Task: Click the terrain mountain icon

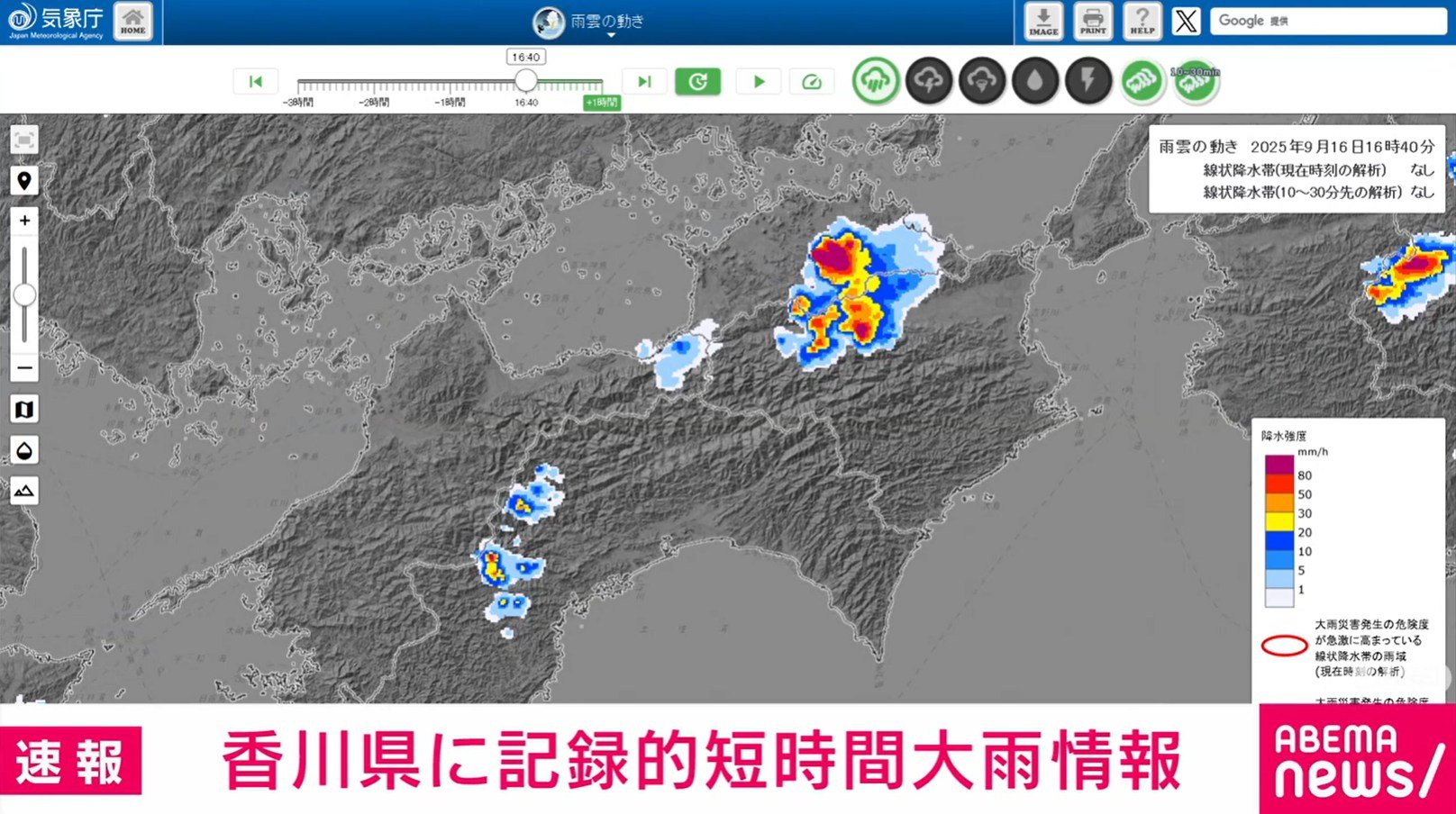Action: pos(24,491)
